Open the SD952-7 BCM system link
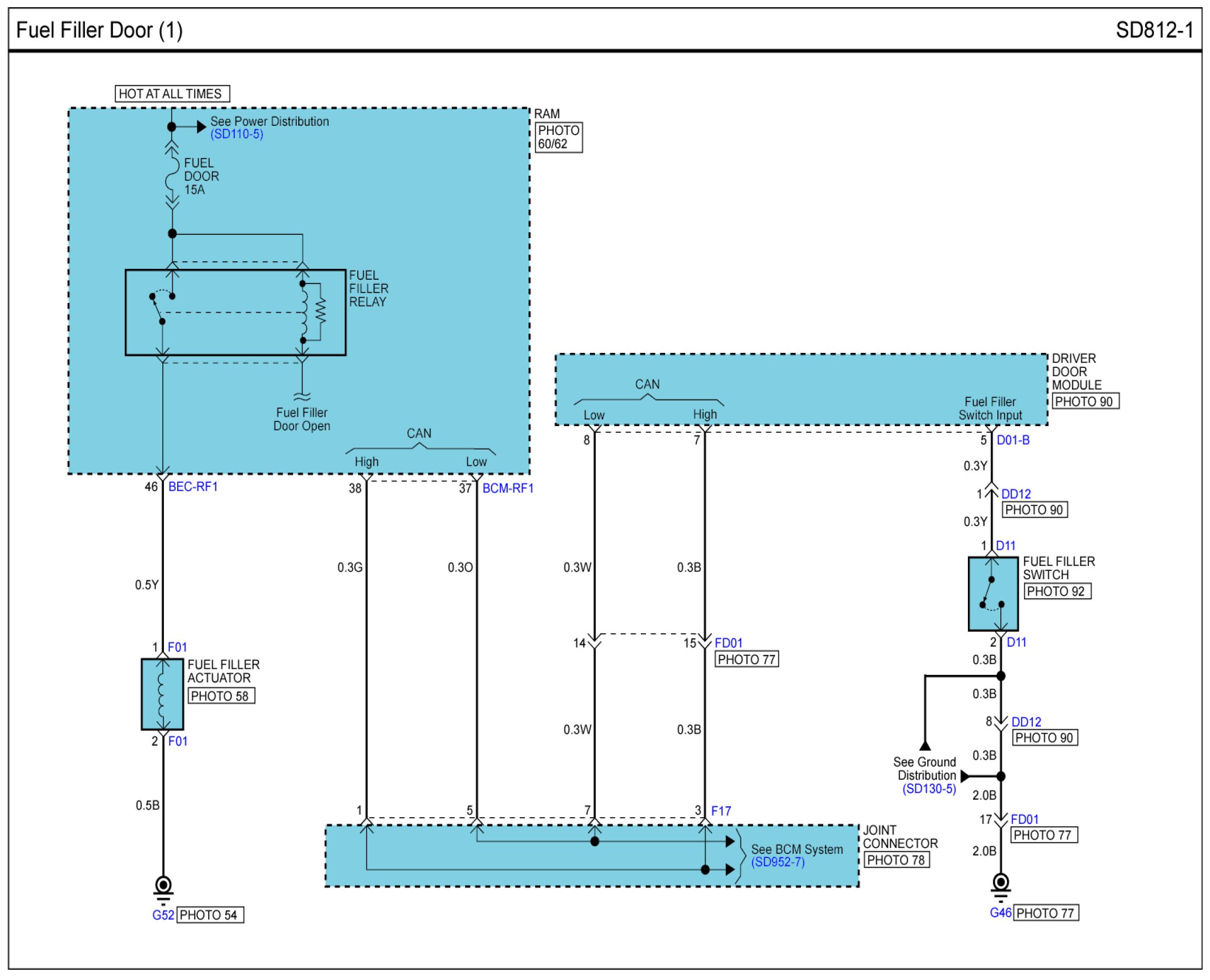1210x980 pixels. [x=778, y=862]
